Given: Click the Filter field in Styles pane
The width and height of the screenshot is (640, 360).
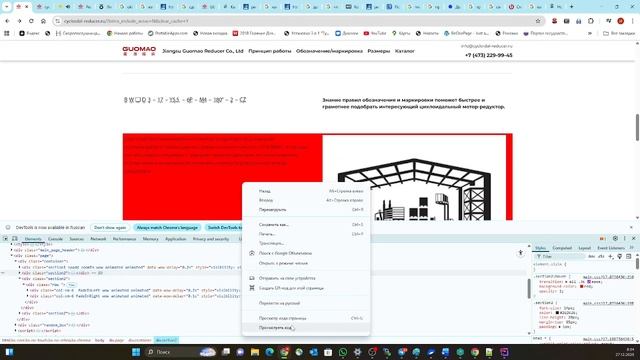Looking at the screenshot, I should tap(560, 256).
